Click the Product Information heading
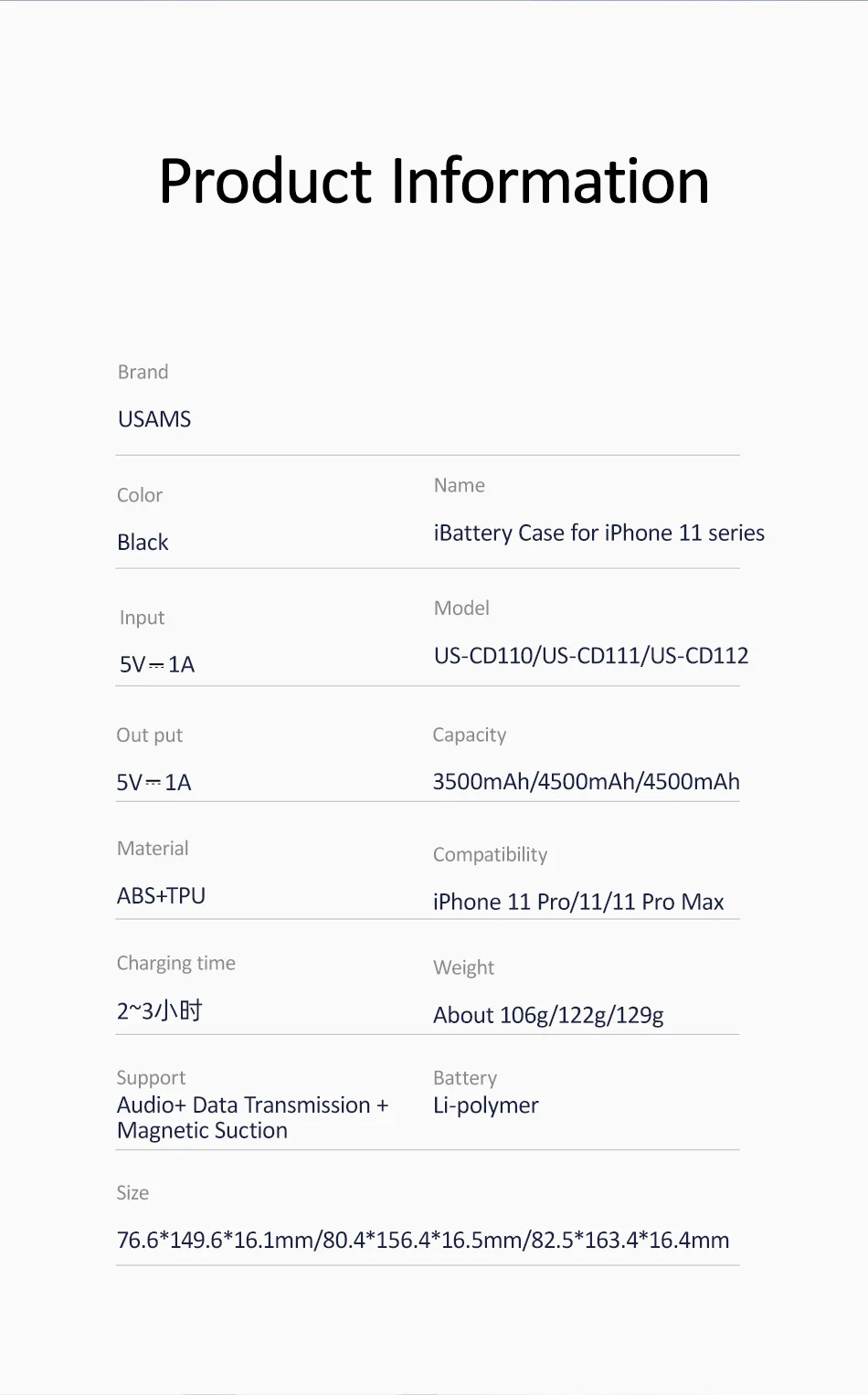The image size is (868, 1395). (x=434, y=181)
